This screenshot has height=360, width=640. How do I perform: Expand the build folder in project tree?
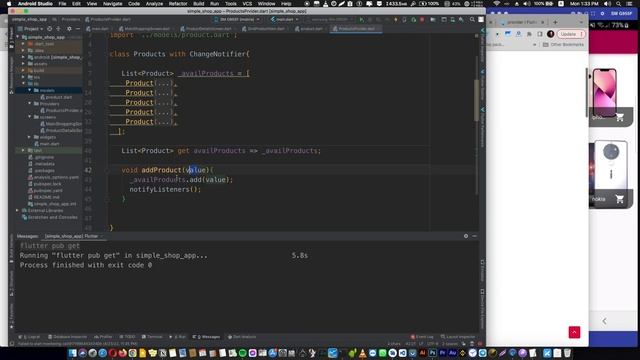coord(24,70)
